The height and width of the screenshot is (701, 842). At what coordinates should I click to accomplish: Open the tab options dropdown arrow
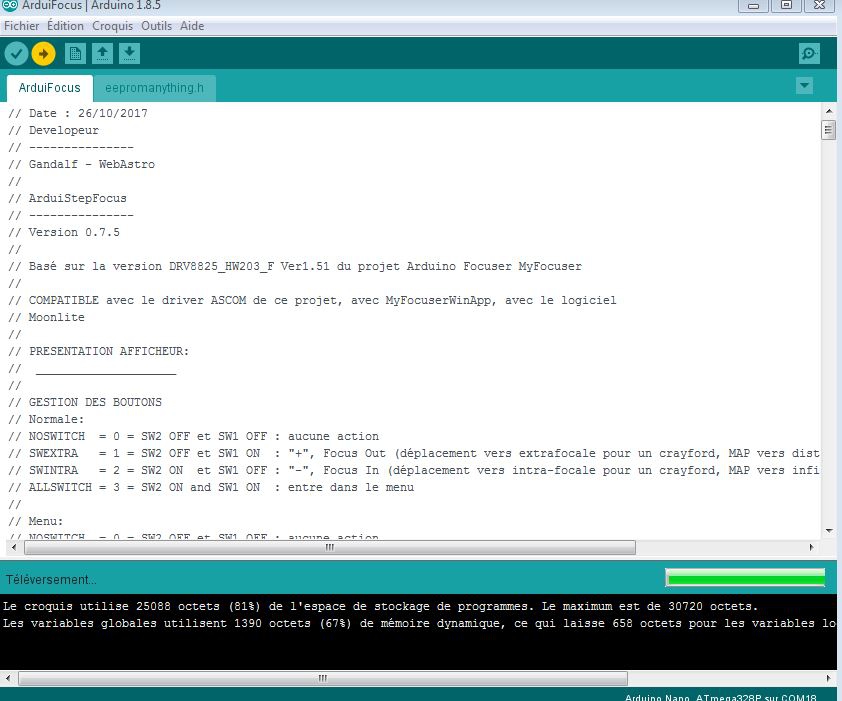tap(804, 85)
